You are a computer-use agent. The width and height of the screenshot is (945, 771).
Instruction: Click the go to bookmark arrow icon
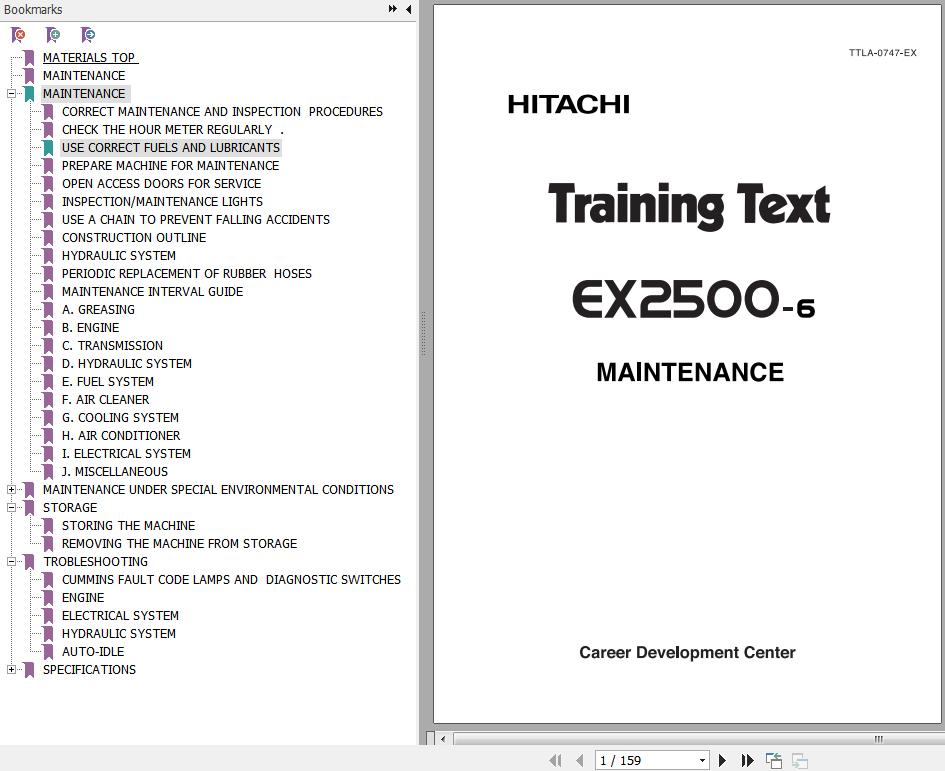(88, 35)
